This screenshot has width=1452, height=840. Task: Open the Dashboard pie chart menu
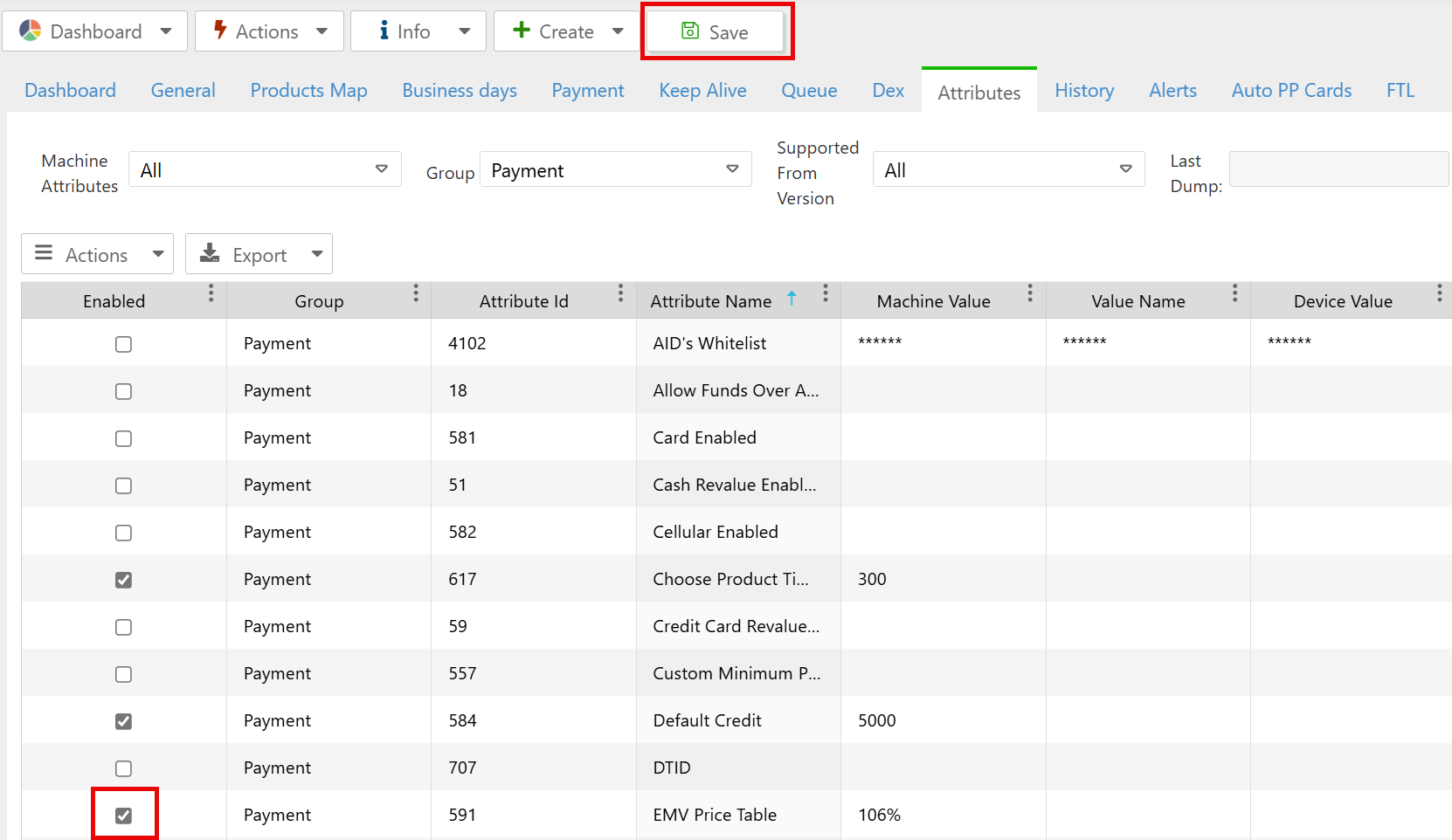(95, 32)
